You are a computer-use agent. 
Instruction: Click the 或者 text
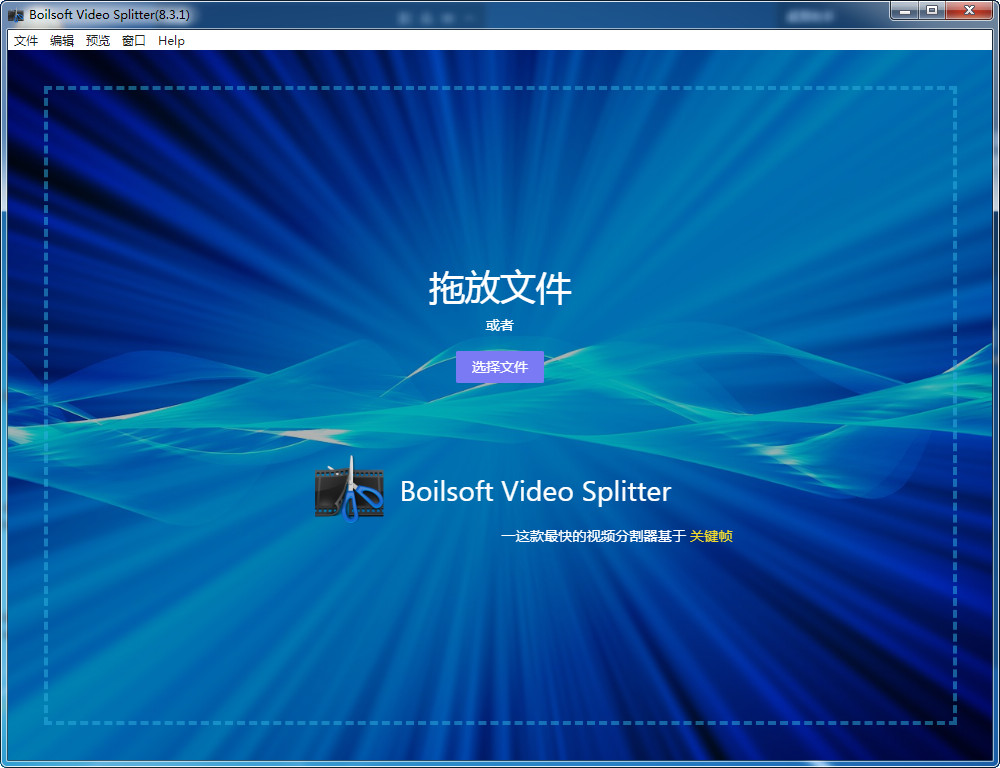pyautogui.click(x=499, y=325)
